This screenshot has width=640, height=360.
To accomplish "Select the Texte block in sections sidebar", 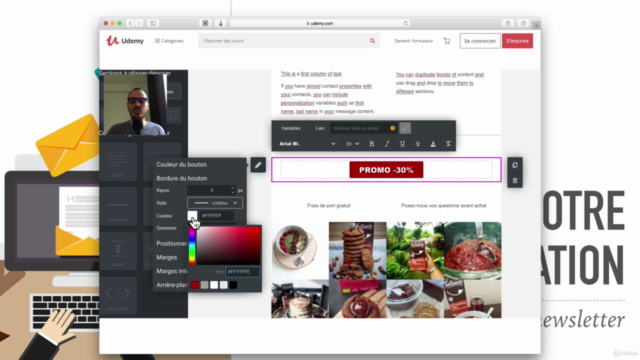I will [118, 162].
